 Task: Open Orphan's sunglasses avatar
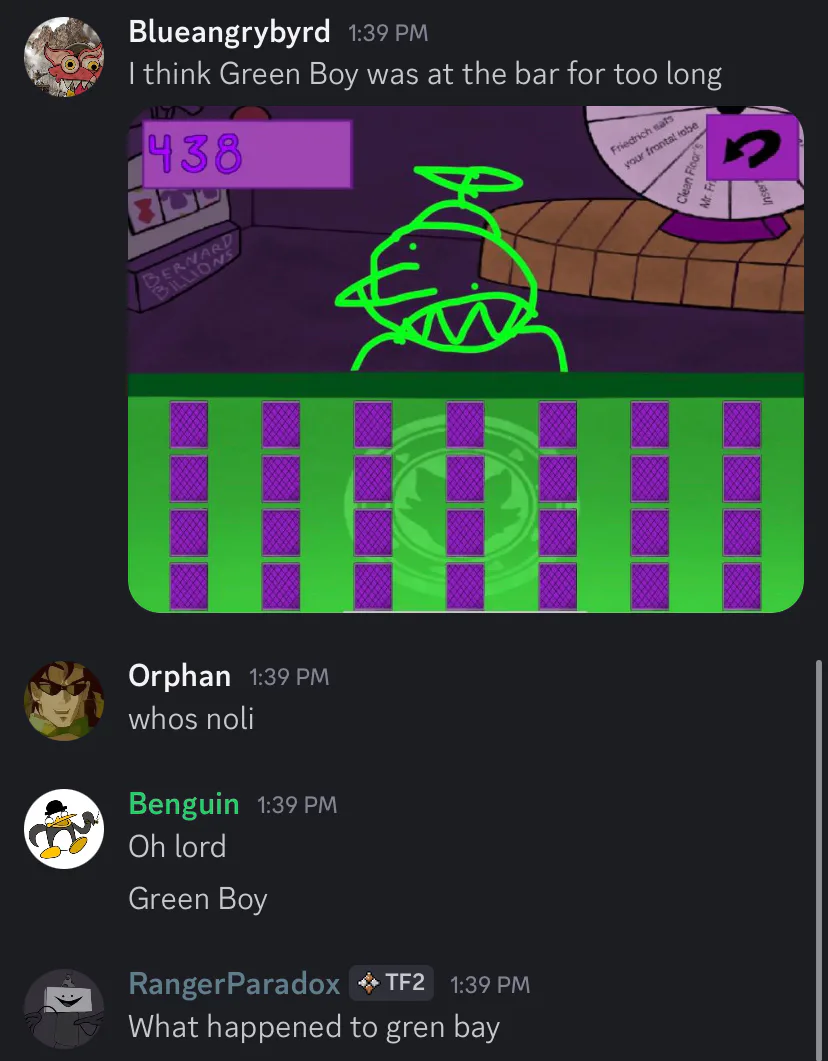64,701
